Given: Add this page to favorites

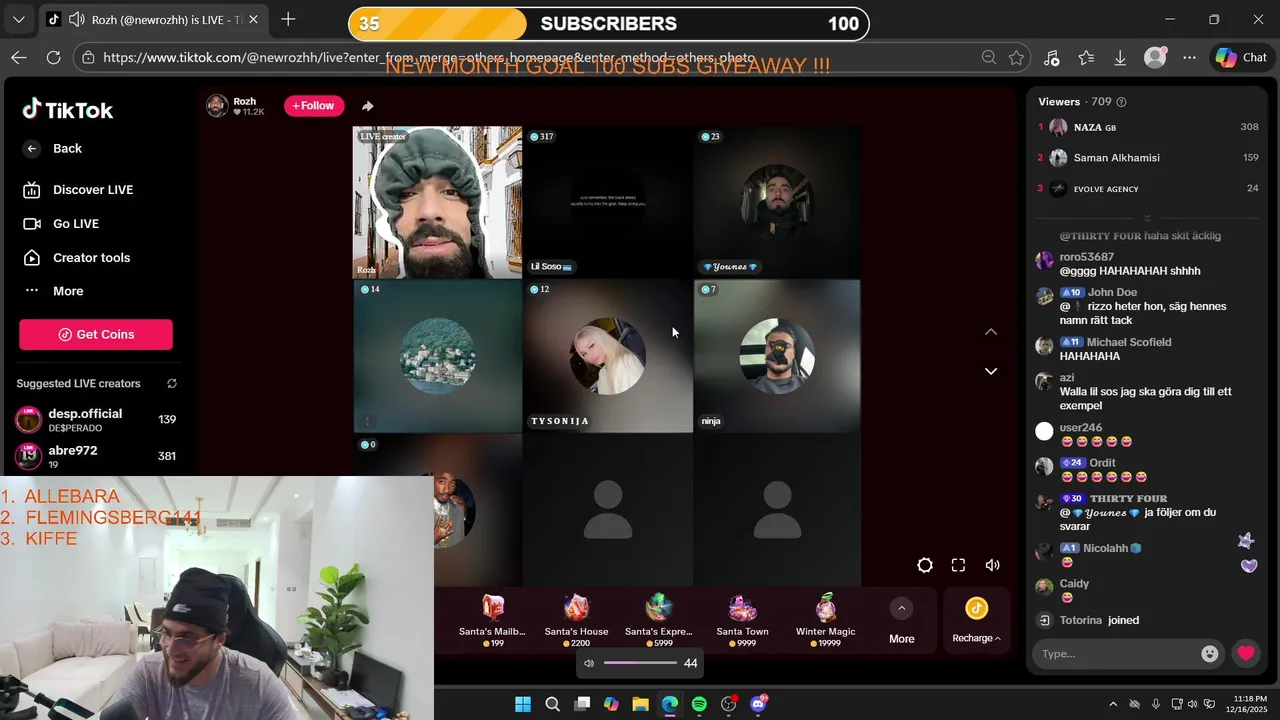Looking at the screenshot, I should tap(1016, 58).
